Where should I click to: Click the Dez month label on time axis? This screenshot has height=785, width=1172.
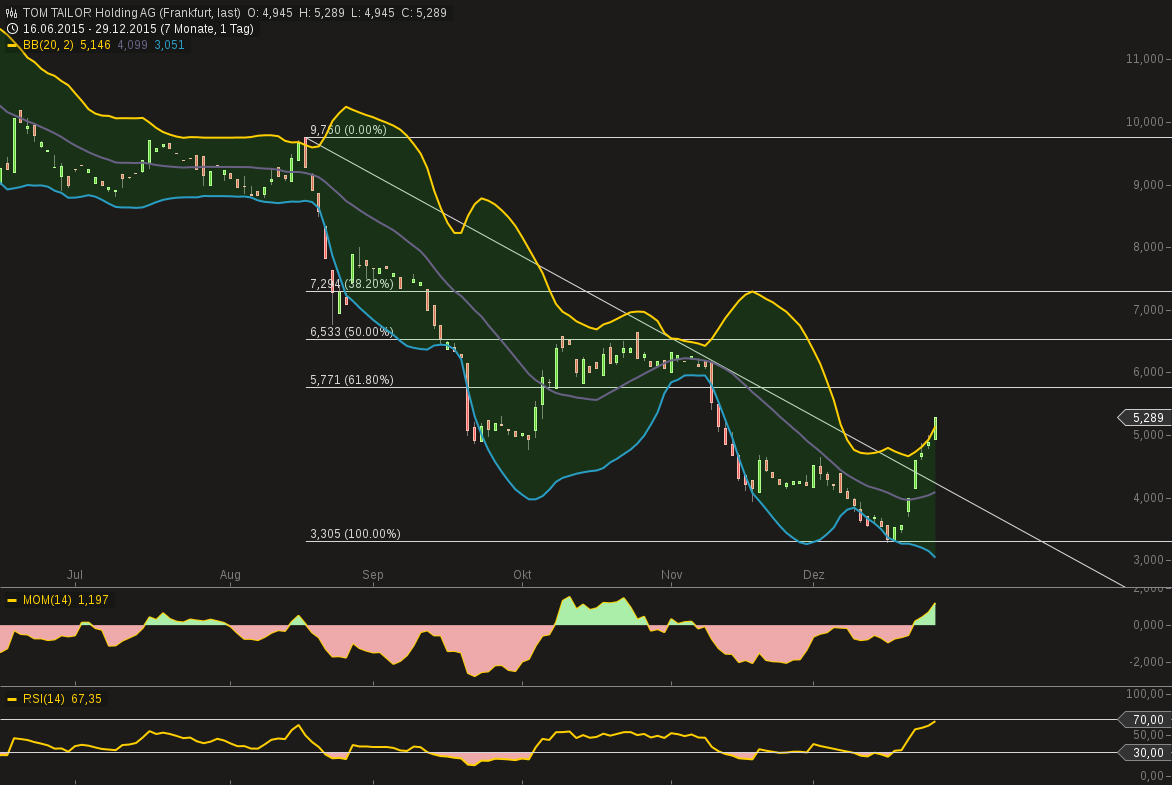(813, 575)
